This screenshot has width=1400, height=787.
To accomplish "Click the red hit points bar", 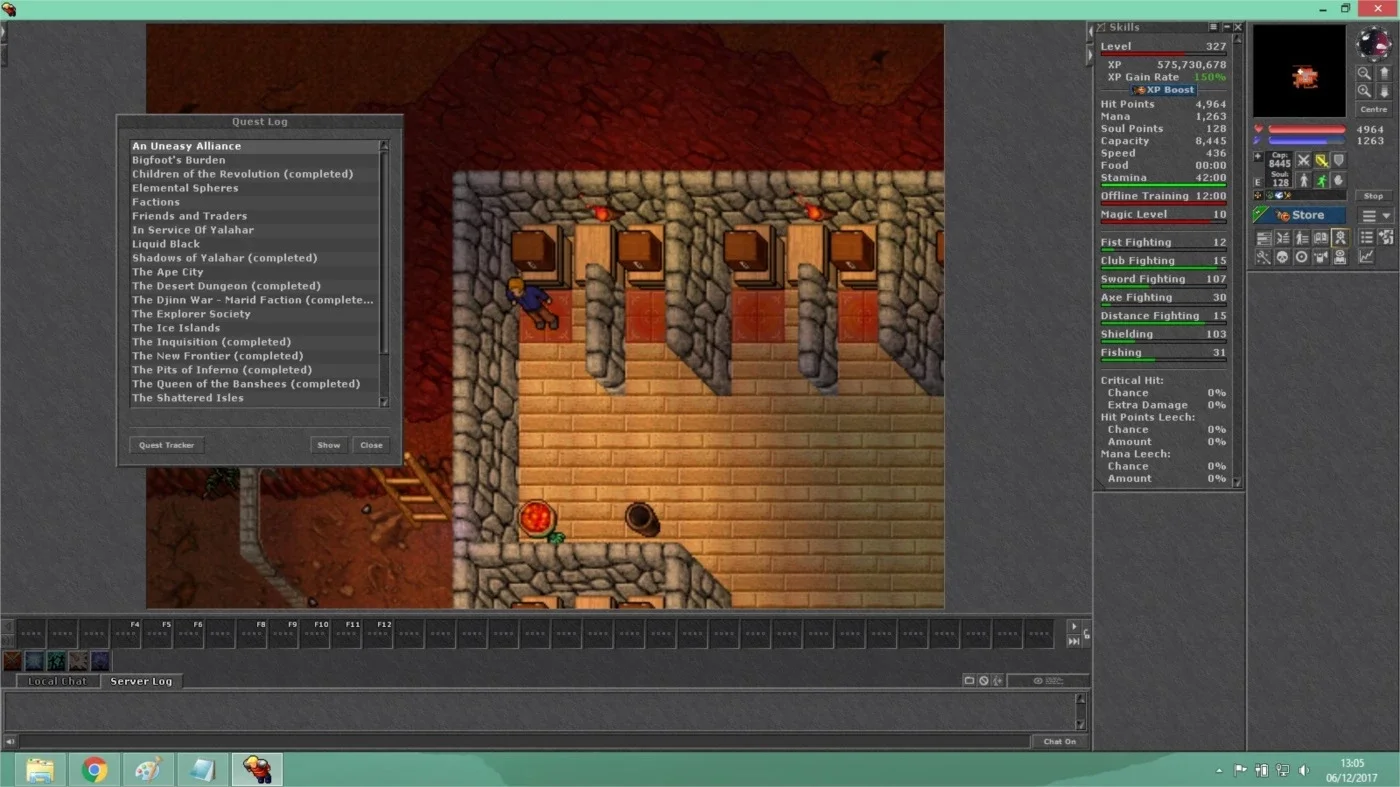I will [1307, 129].
